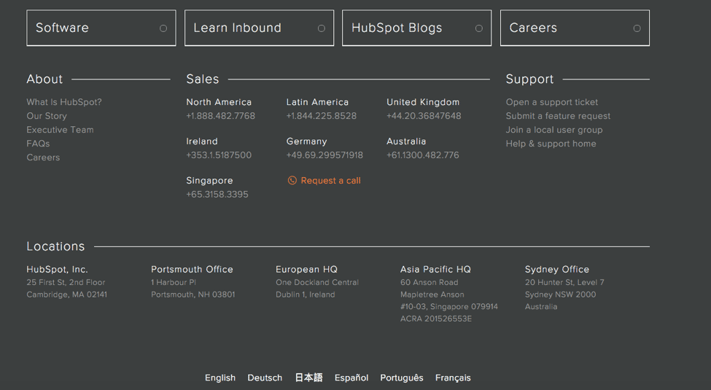
Task: Click the ACRA 201526553E text
Action: coord(436,319)
